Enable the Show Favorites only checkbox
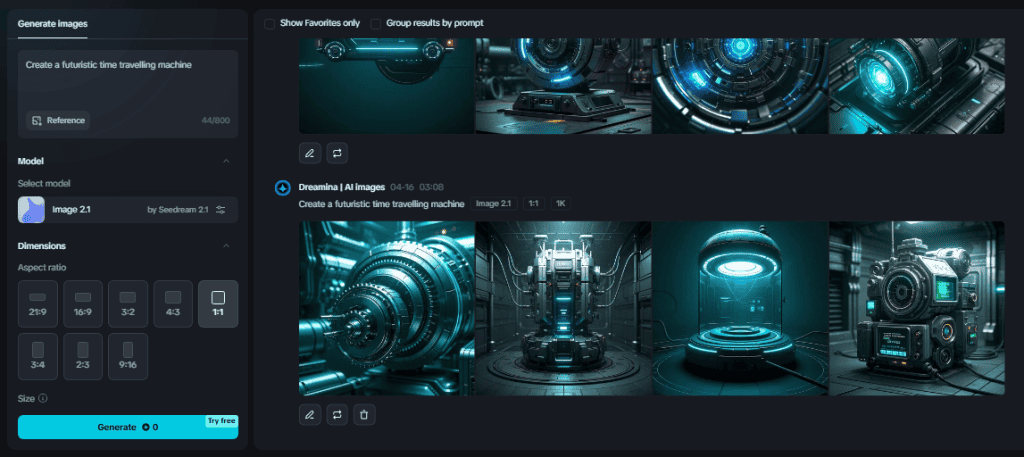 pos(270,23)
